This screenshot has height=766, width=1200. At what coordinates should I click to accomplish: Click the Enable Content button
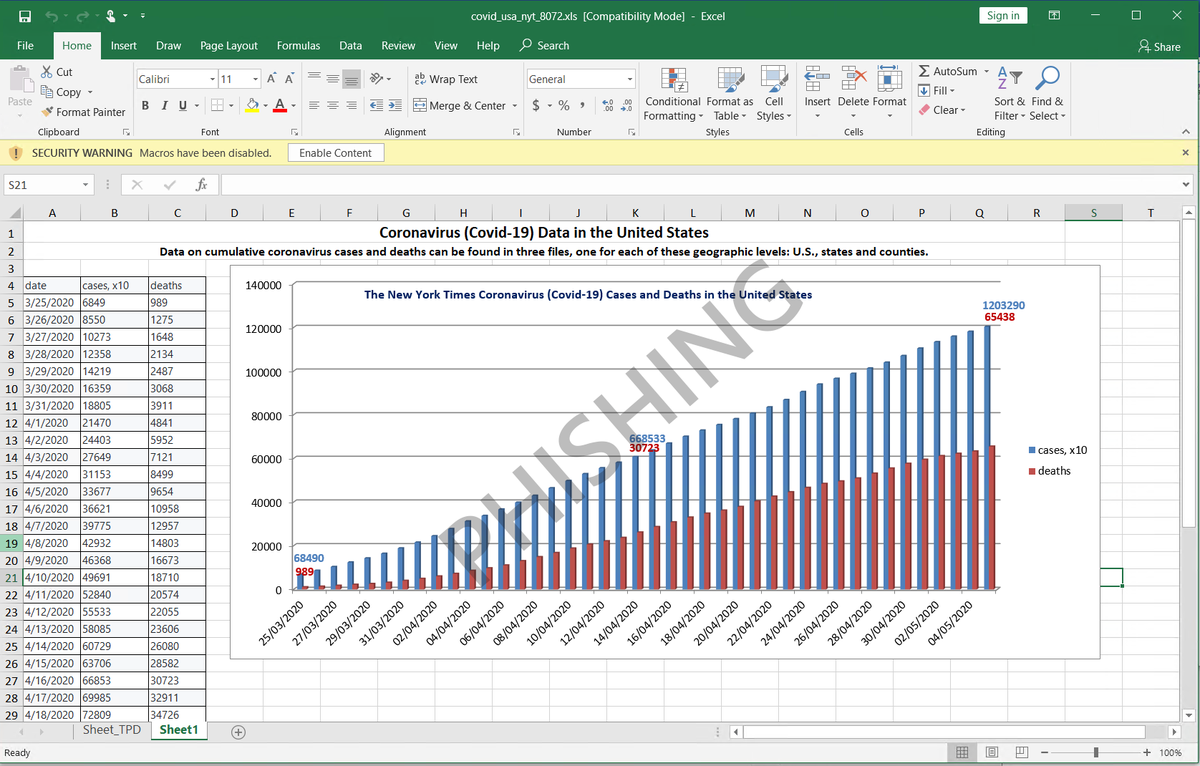(x=335, y=153)
